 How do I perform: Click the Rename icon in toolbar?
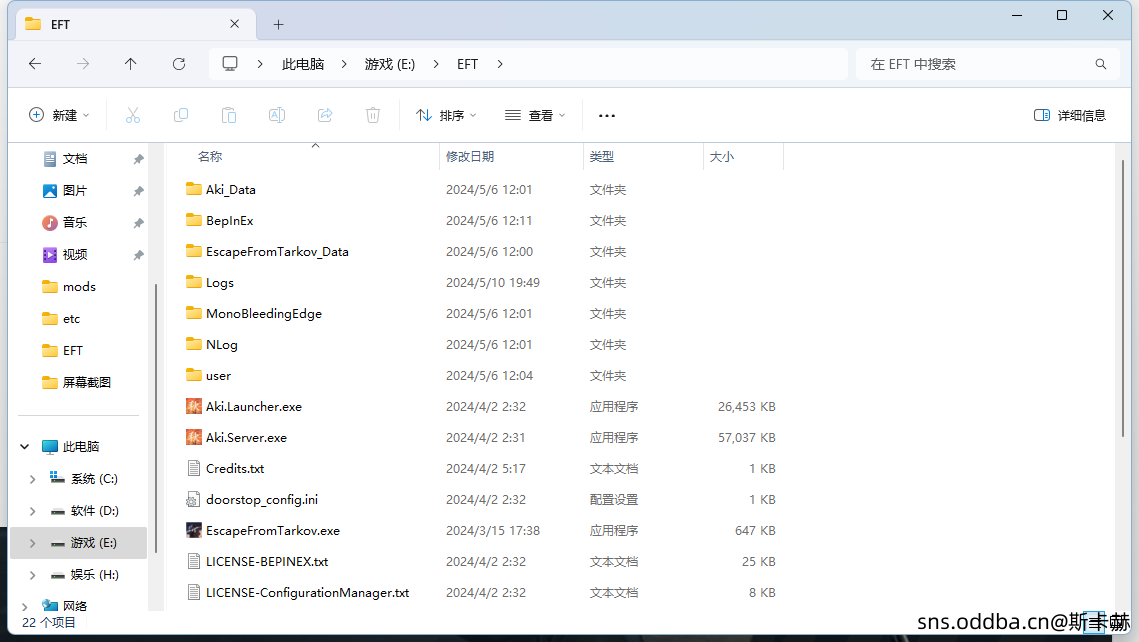277,115
